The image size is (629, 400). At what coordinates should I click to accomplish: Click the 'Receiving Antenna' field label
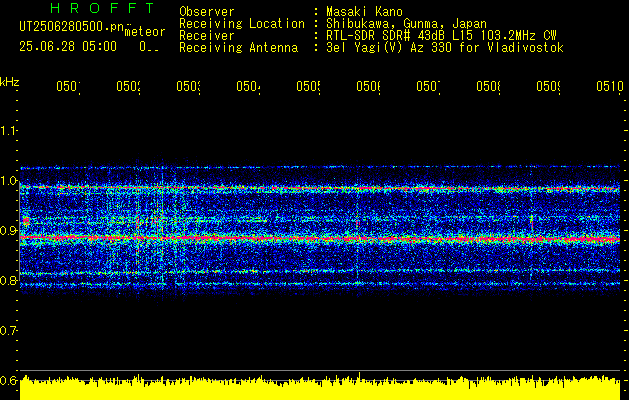coord(238,48)
